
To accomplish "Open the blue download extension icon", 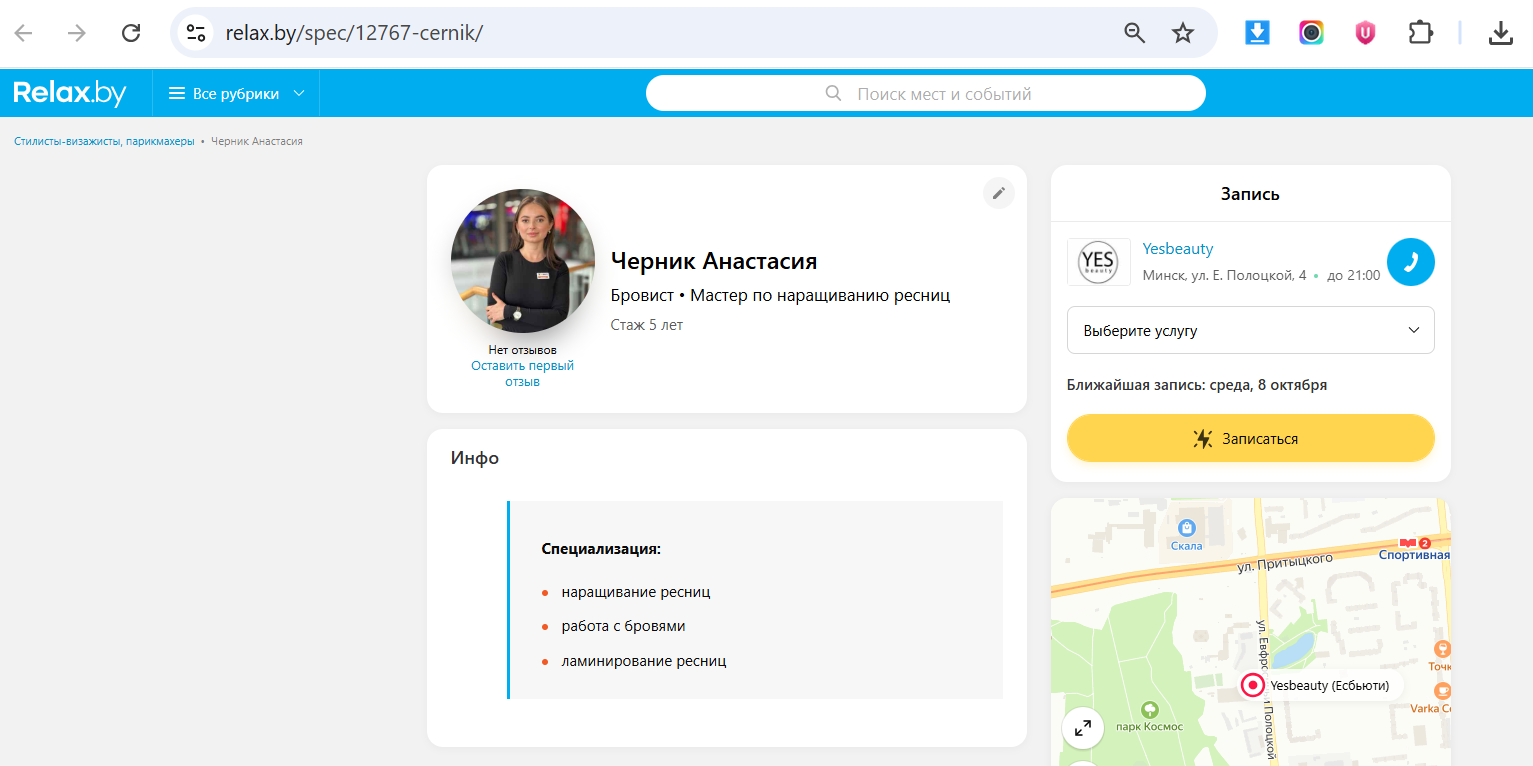I will click(1257, 33).
